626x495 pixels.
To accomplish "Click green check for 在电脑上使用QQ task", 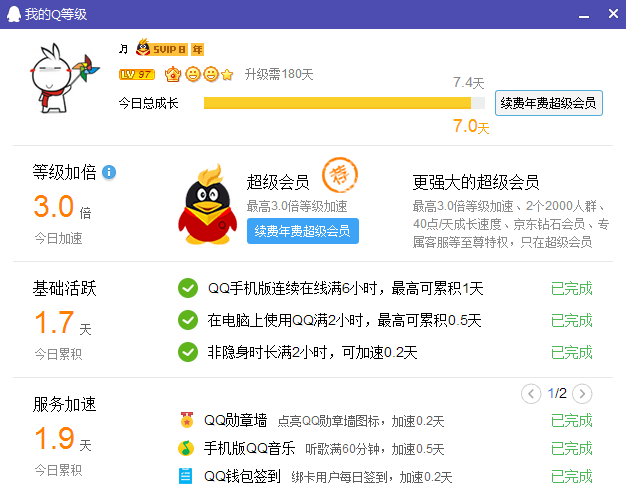I will click(x=188, y=320).
